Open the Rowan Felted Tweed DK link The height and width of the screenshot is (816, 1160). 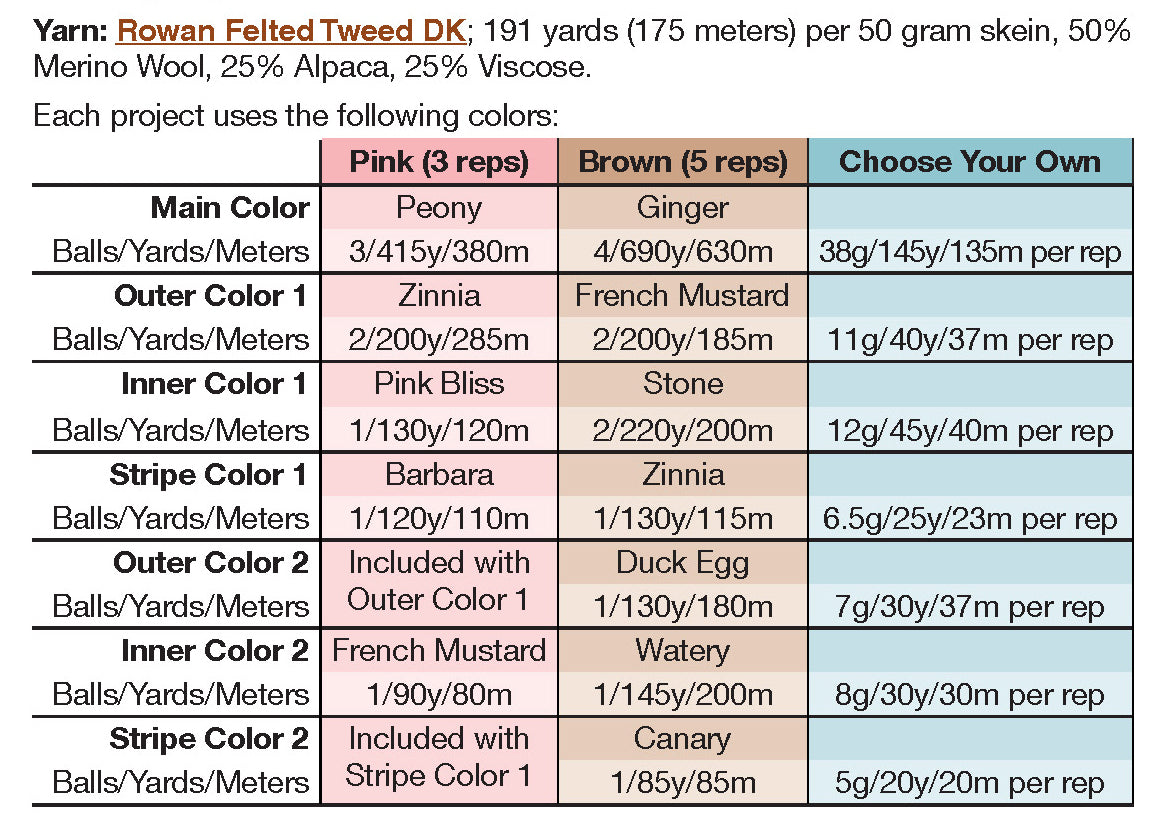click(x=290, y=29)
